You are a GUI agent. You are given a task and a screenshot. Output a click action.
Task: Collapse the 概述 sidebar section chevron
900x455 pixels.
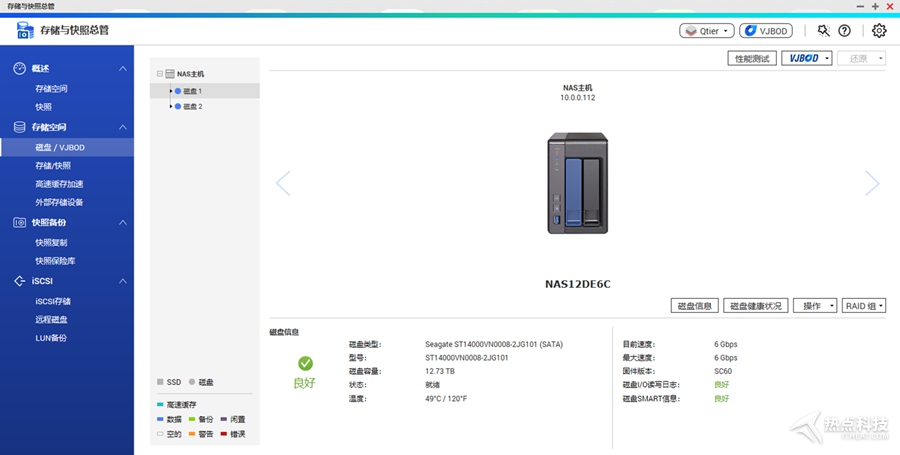tap(123, 69)
